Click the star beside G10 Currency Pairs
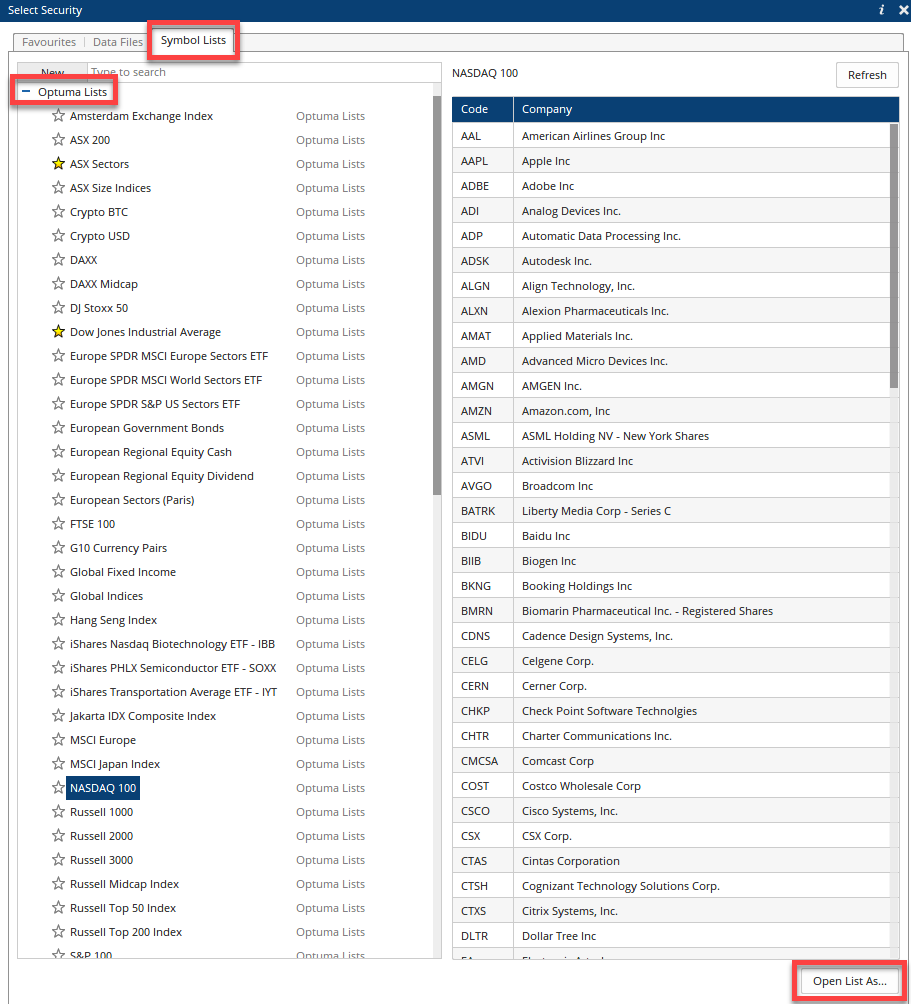 click(58, 548)
